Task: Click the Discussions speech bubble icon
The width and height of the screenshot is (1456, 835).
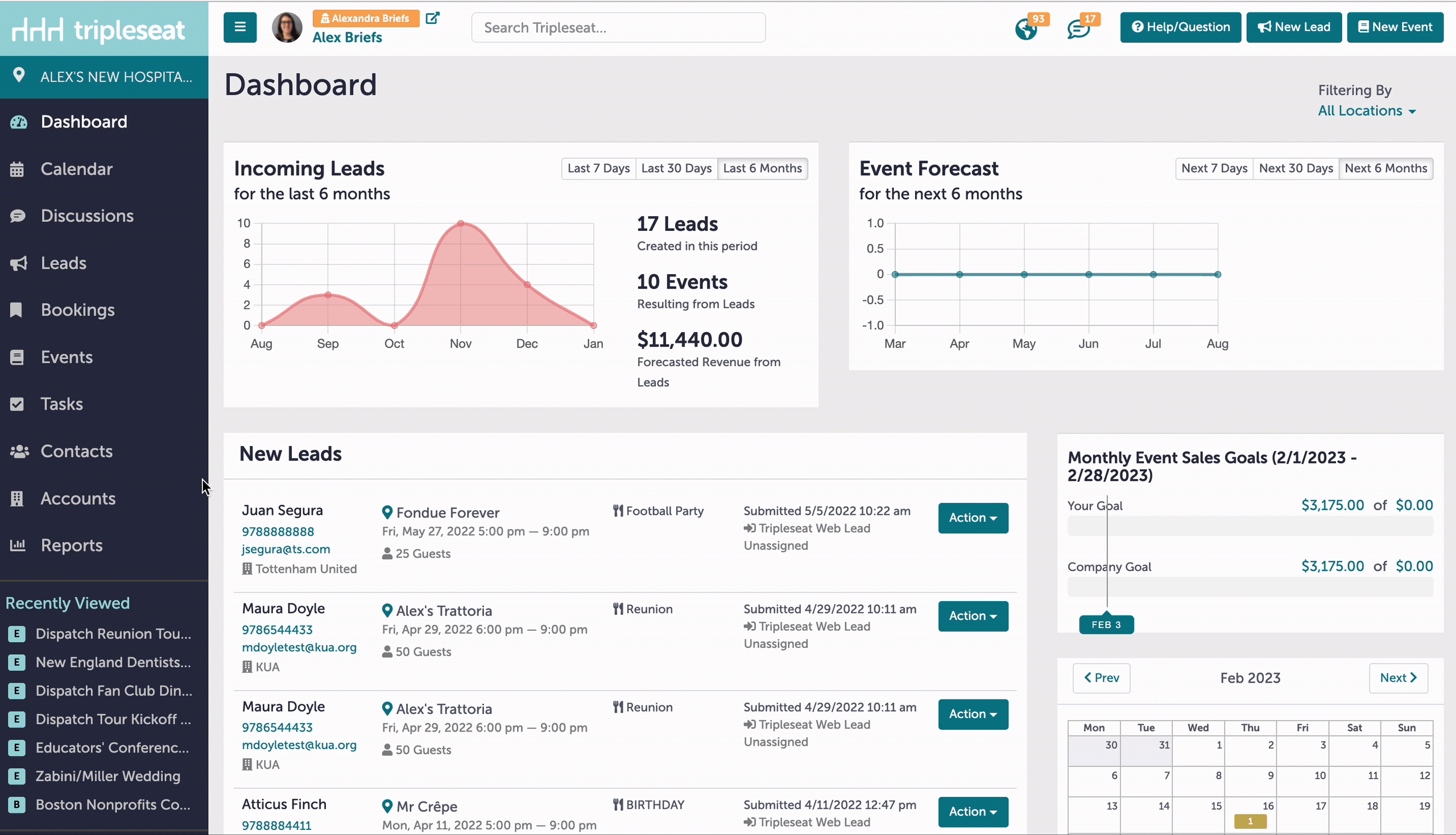Action: (18, 216)
